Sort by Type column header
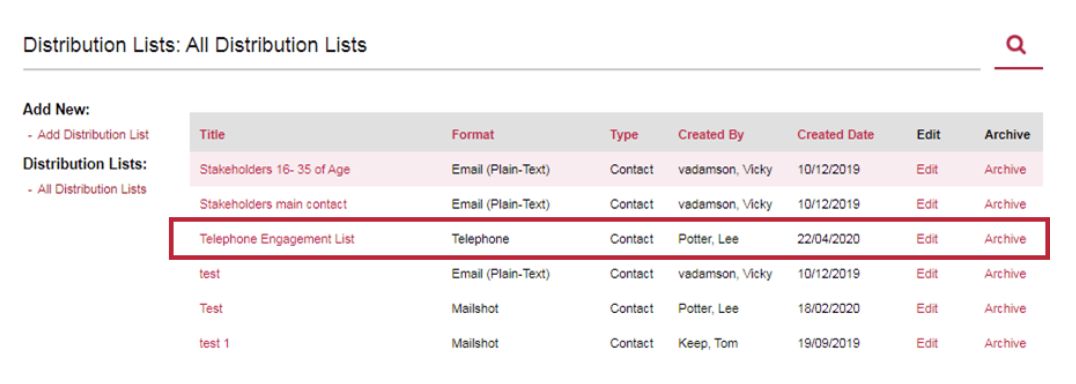 pyautogui.click(x=624, y=135)
